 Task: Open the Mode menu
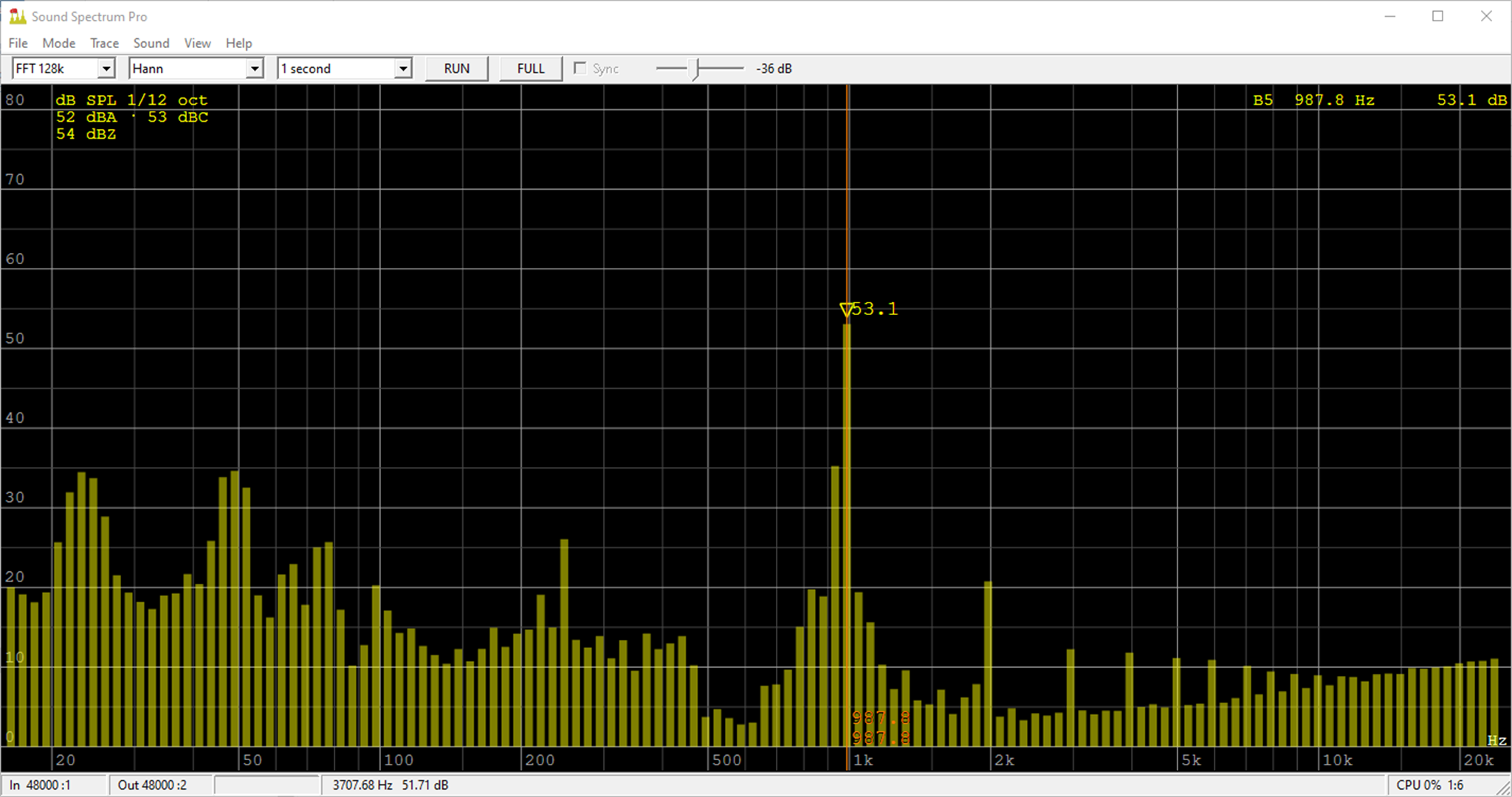click(58, 43)
